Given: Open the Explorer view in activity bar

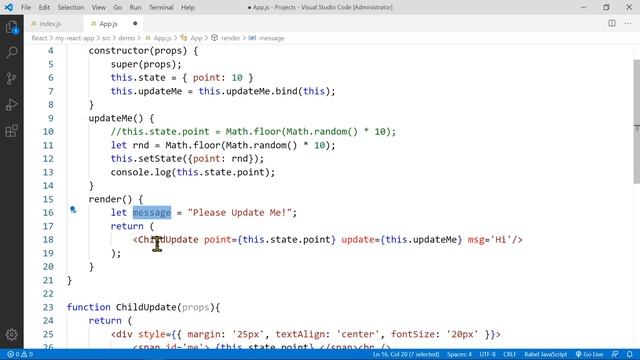Looking at the screenshot, I should click(x=11, y=27).
